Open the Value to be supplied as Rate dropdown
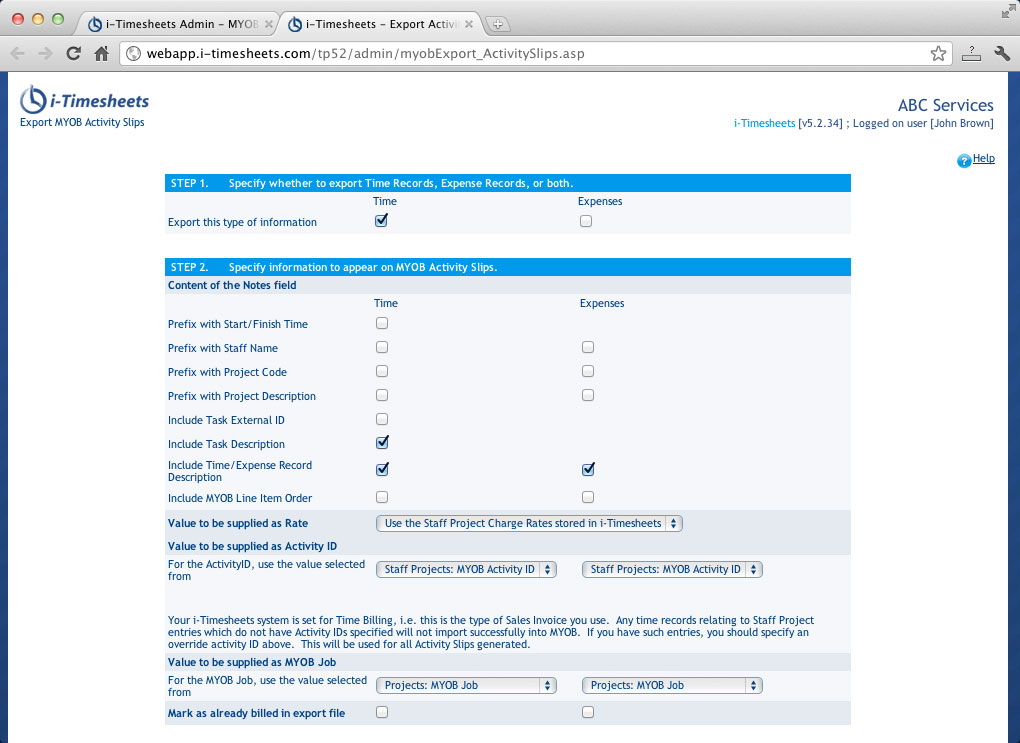 (x=530, y=523)
